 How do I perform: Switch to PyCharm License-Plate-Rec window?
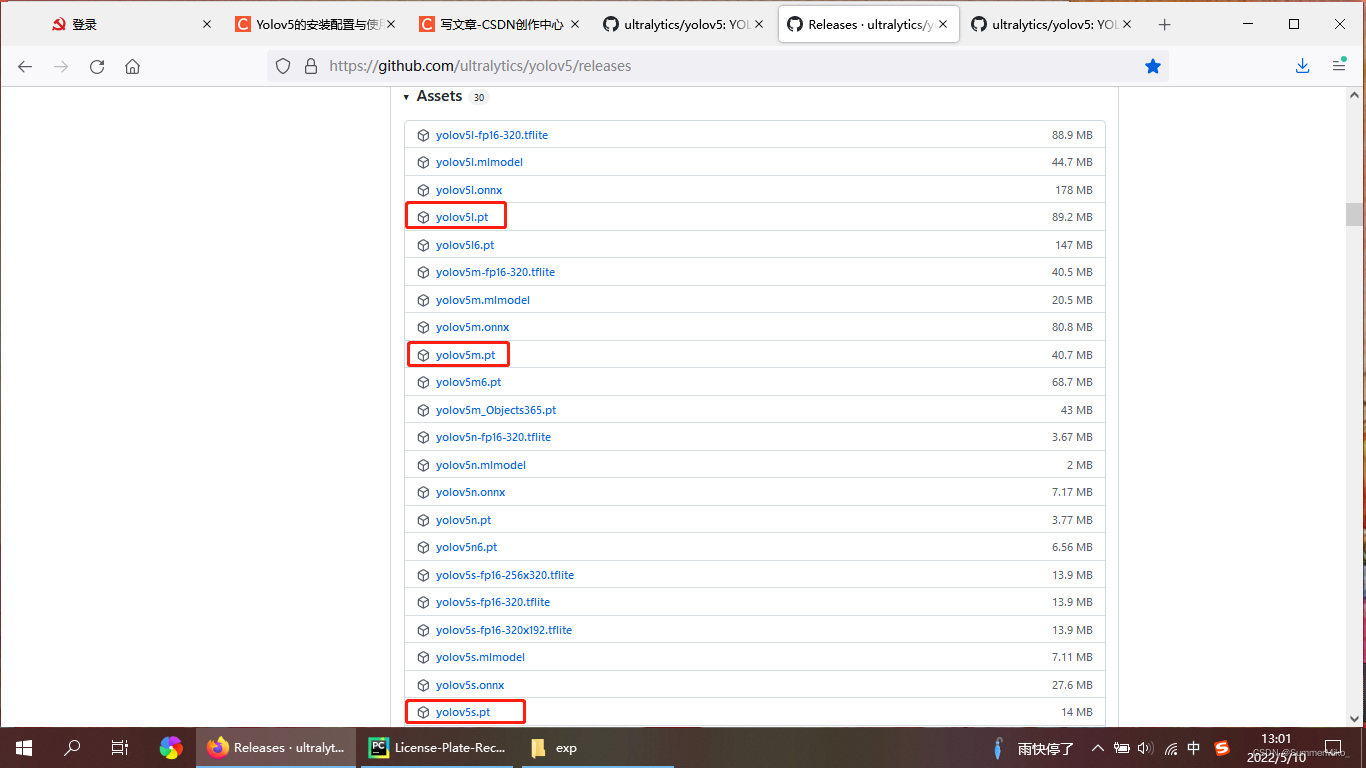coord(438,747)
